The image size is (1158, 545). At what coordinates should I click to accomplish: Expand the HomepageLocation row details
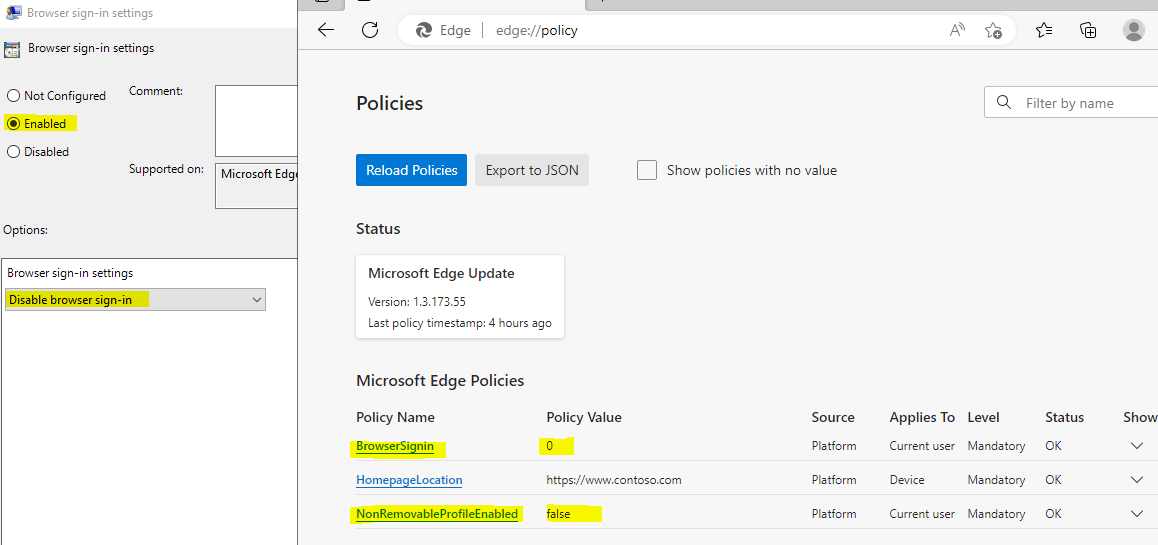pos(1137,480)
